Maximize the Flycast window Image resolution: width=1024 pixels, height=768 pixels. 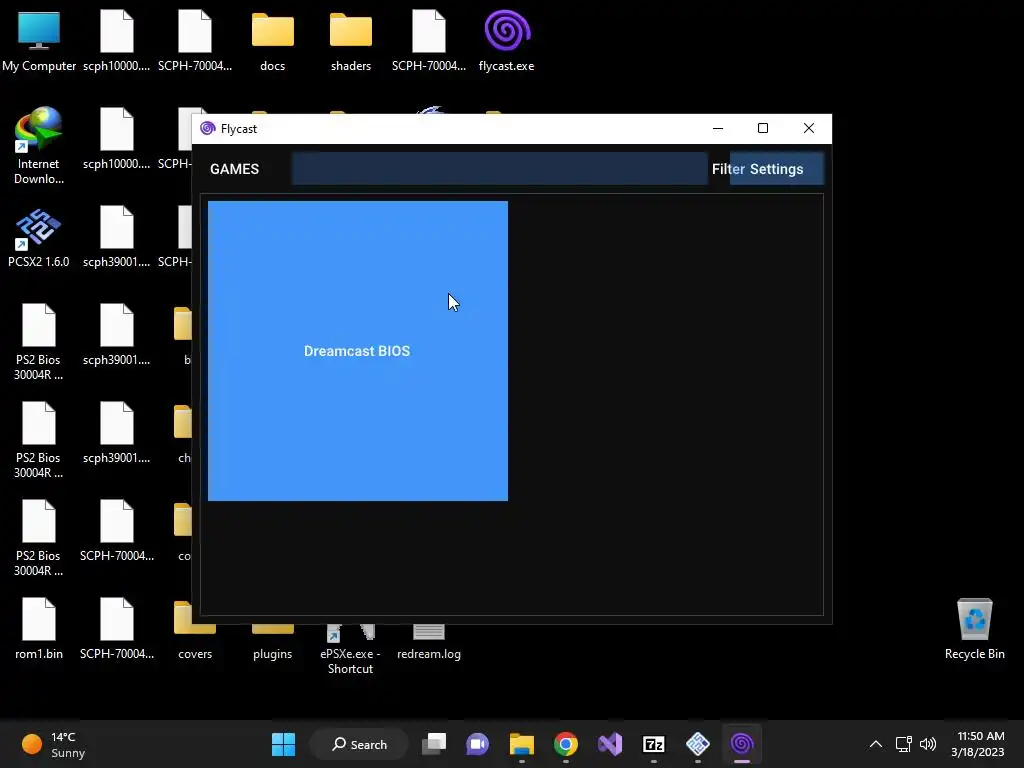(763, 129)
